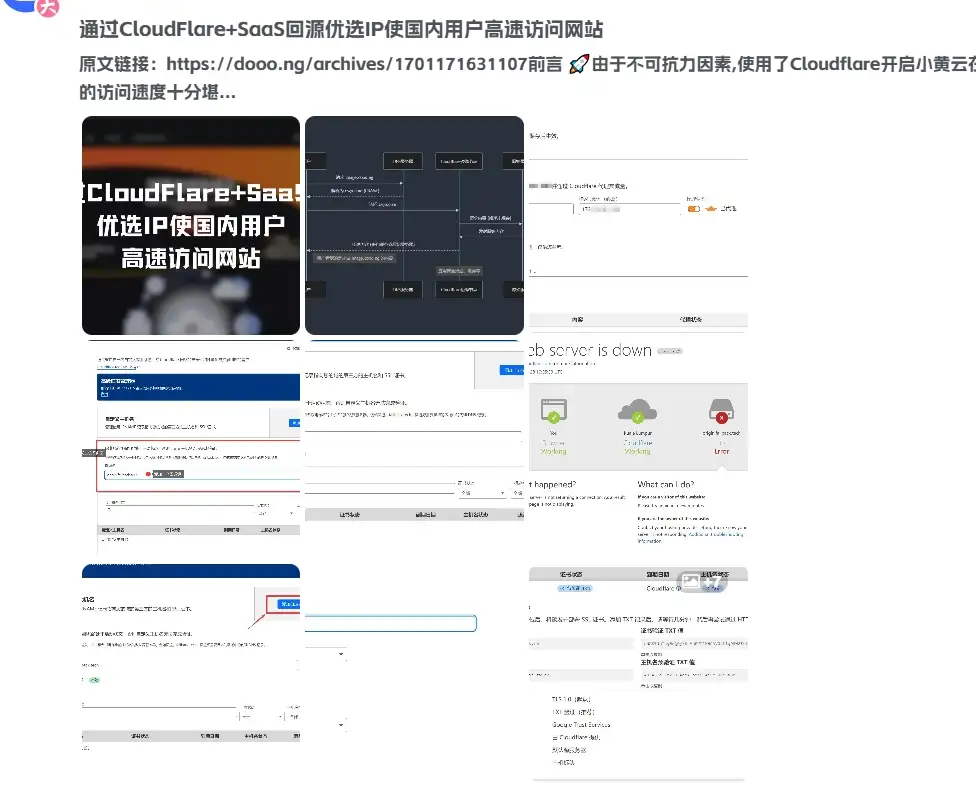The height and width of the screenshot is (786, 976).
Task: Open the TXT verification values thumbnail
Action: (x=637, y=672)
